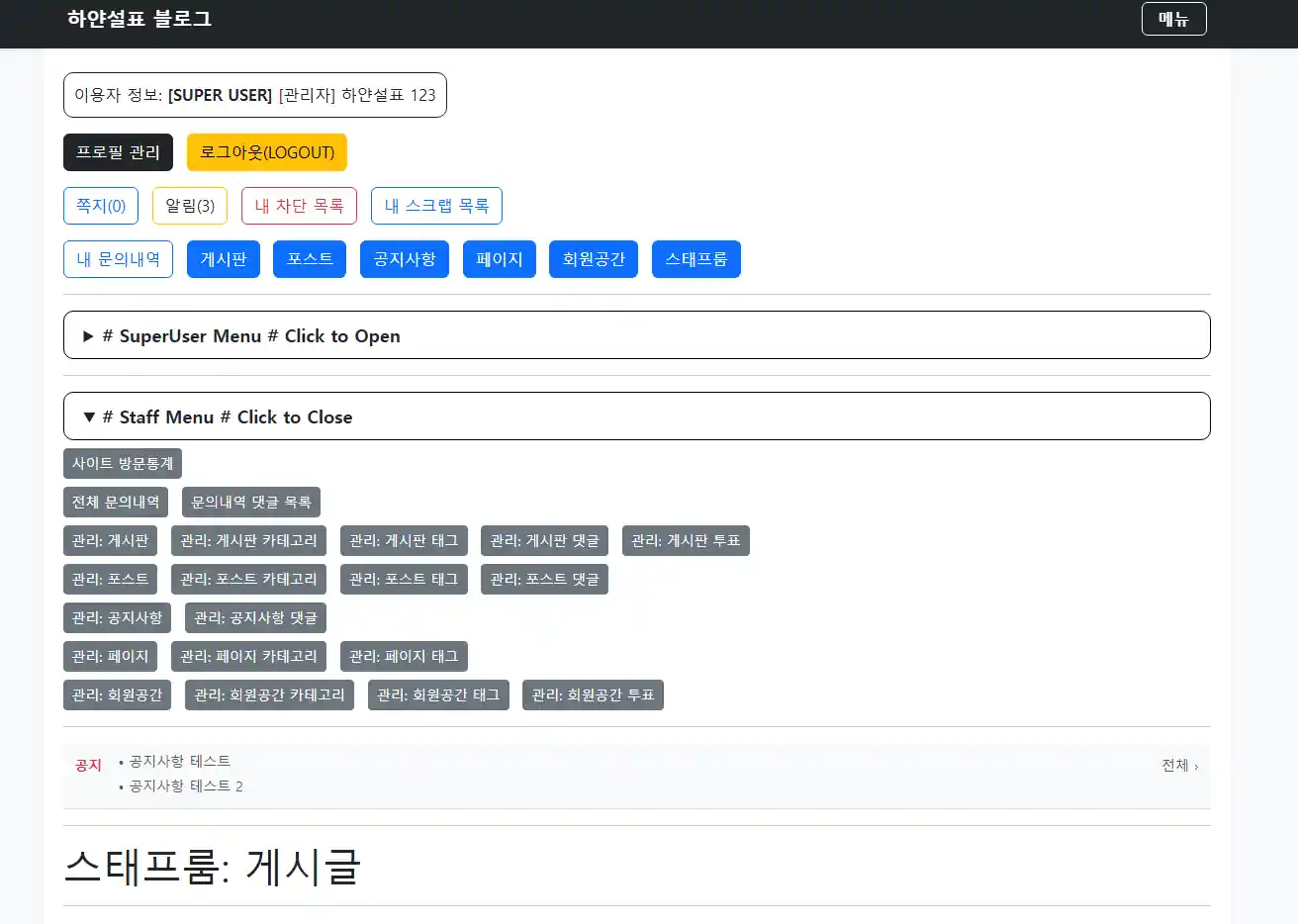The image size is (1298, 924).
Task: Go to 내 스크랩 목록
Action: point(436,206)
